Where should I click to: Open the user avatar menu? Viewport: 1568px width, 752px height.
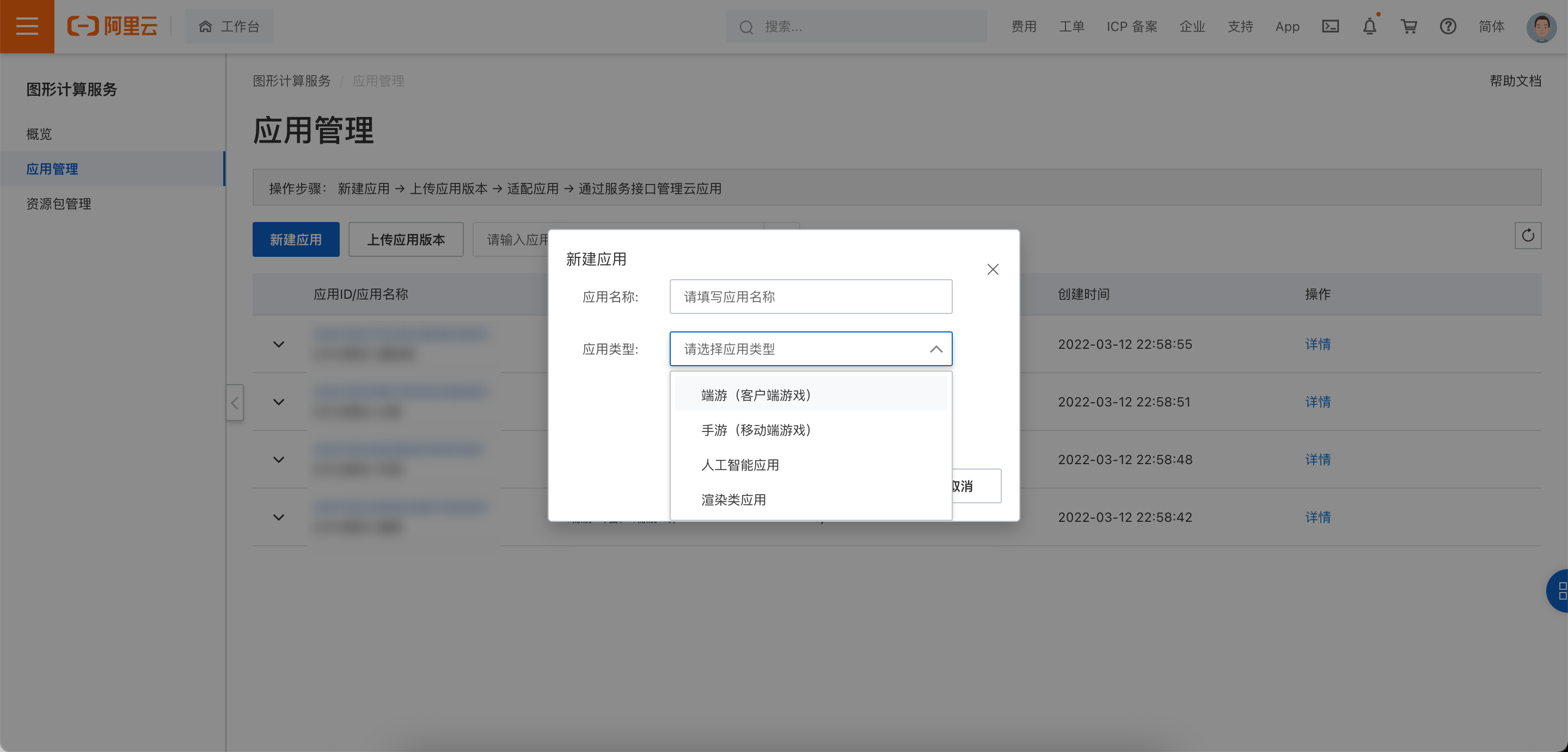(x=1541, y=27)
